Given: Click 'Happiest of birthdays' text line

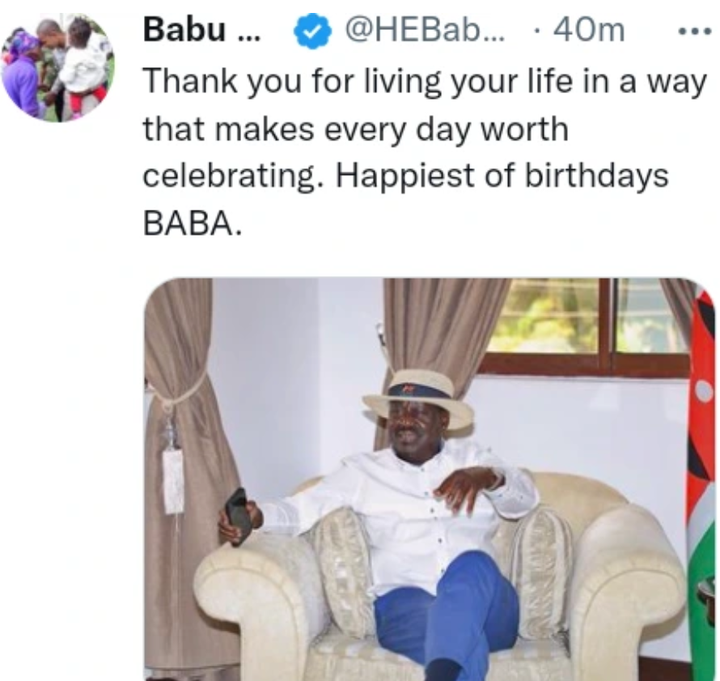Looking at the screenshot, I should (x=502, y=176).
